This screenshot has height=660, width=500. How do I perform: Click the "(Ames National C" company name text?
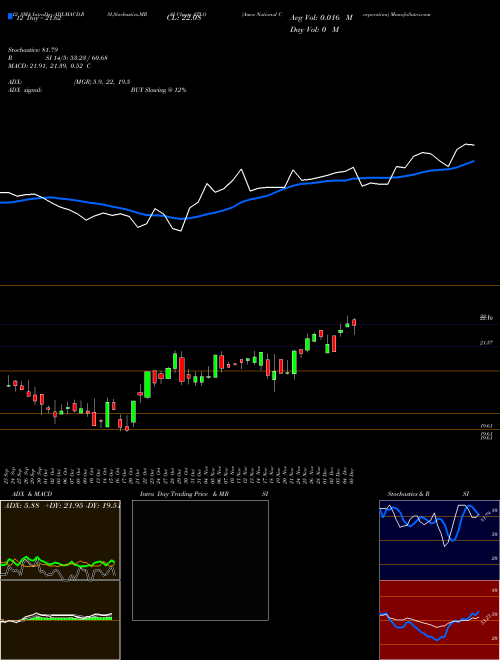pyautogui.click(x=262, y=14)
